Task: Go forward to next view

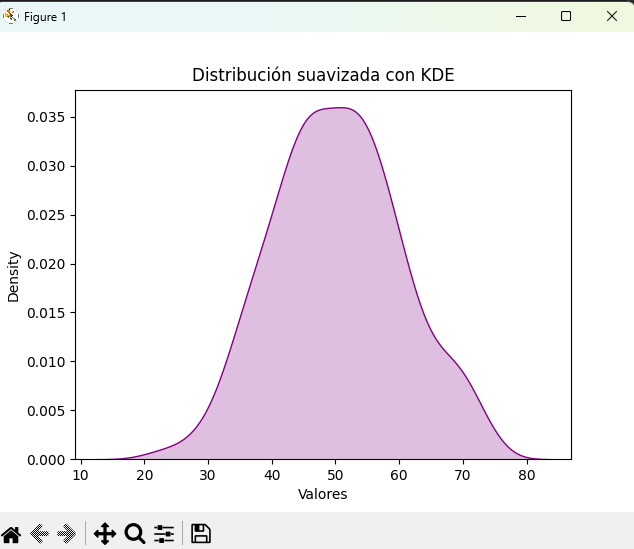Action: pos(68,533)
